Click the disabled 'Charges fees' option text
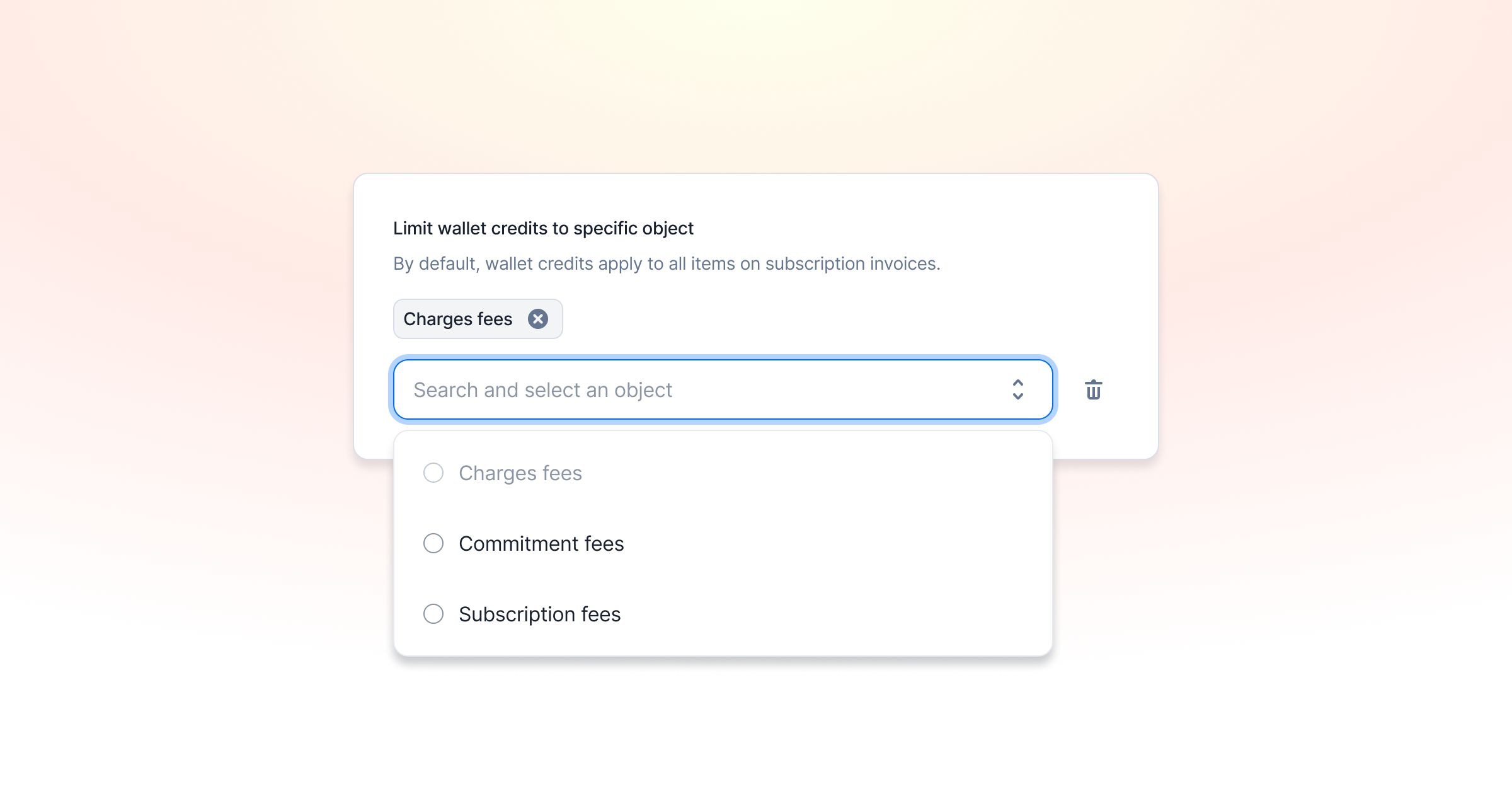Viewport: 1512px width, 794px height. pyautogui.click(x=520, y=473)
